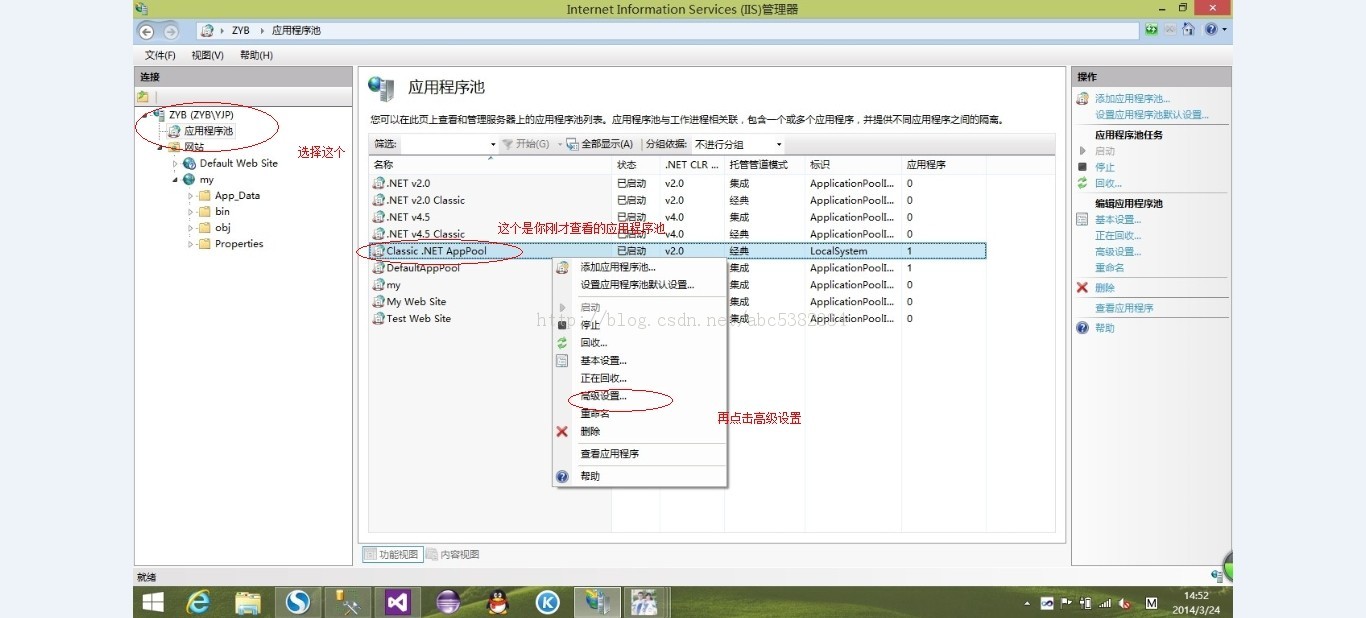Open the View menu in menu bar
Image resolution: width=1366 pixels, height=618 pixels.
click(207, 56)
